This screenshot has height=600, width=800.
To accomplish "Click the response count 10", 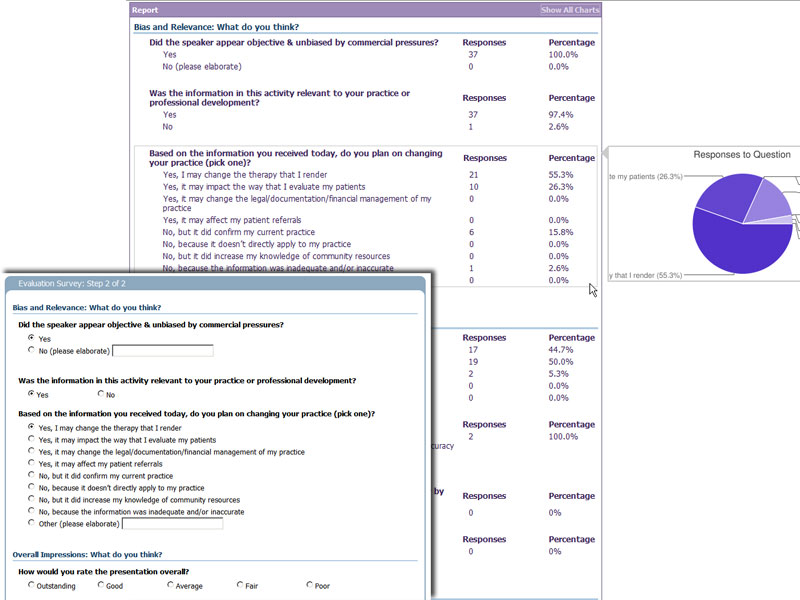I will 473,187.
